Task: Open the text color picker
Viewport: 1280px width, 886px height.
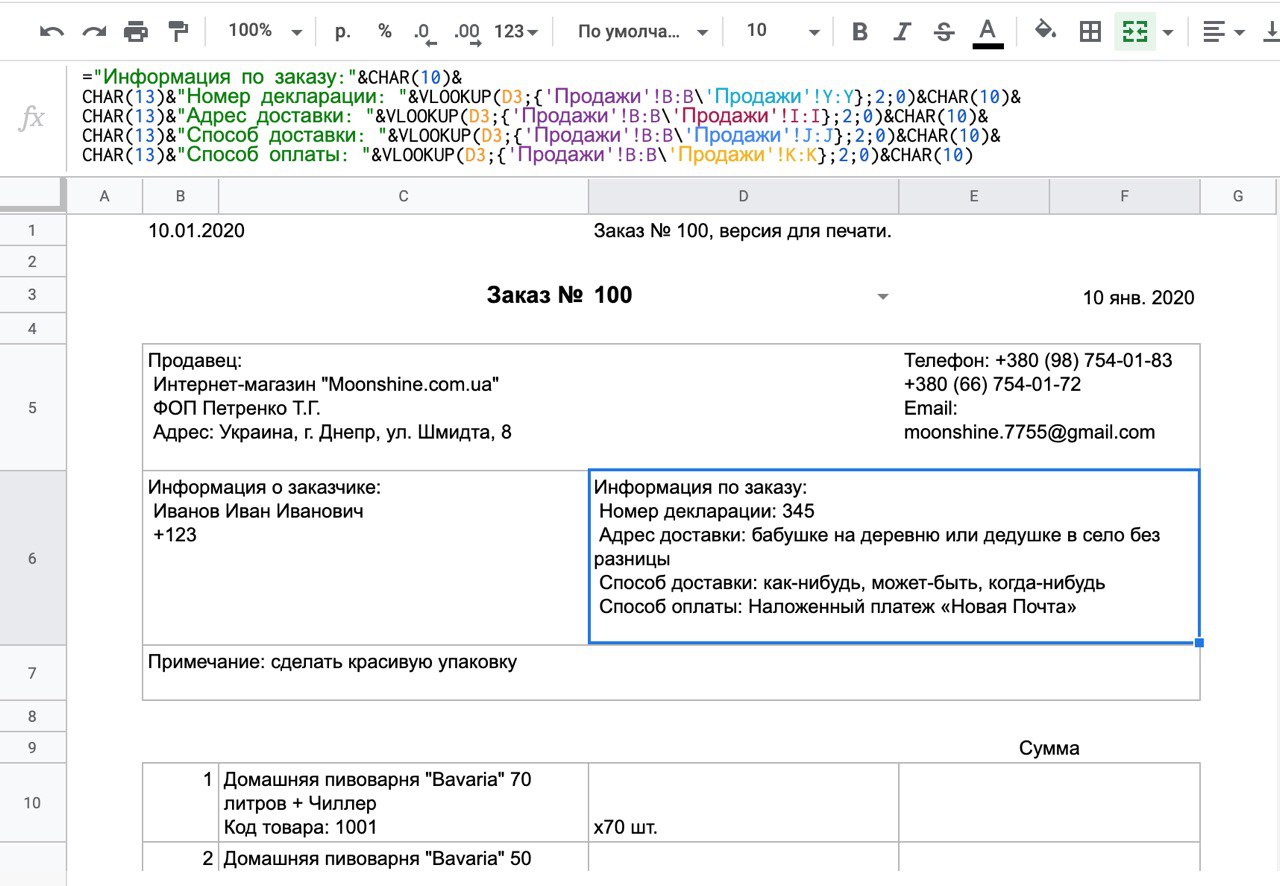Action: (988, 32)
